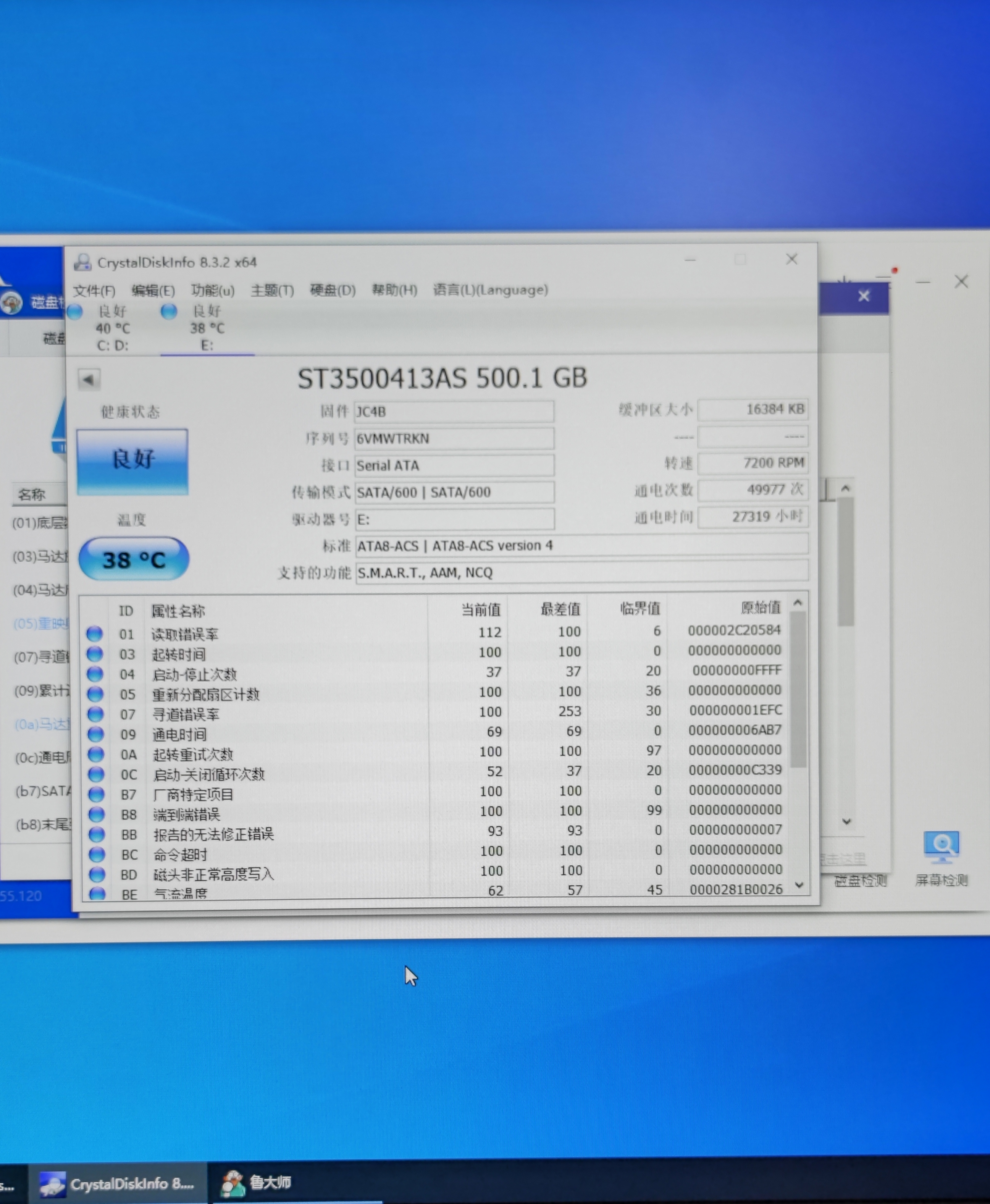Click the 良好 health status button
This screenshot has width=990, height=1204.
tap(132, 461)
